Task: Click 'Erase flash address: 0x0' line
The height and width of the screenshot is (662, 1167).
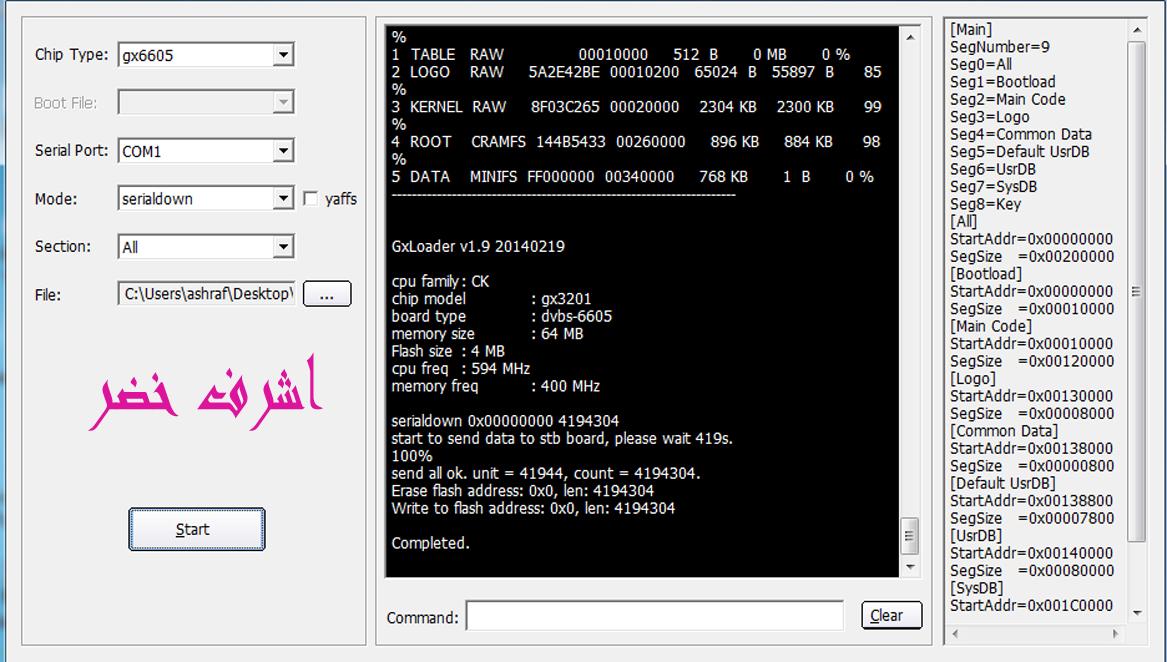Action: click(x=522, y=491)
